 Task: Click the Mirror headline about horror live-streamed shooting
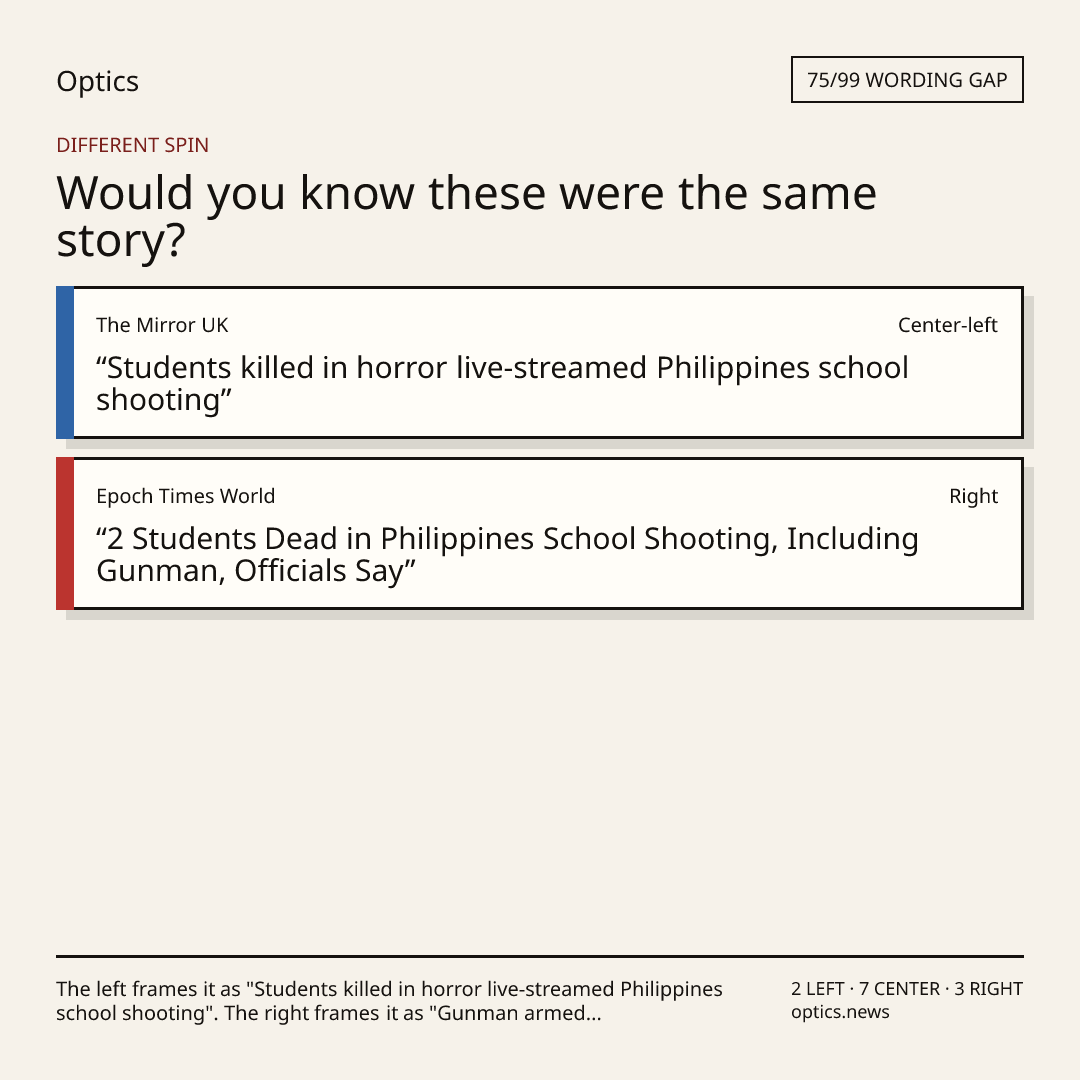(502, 384)
